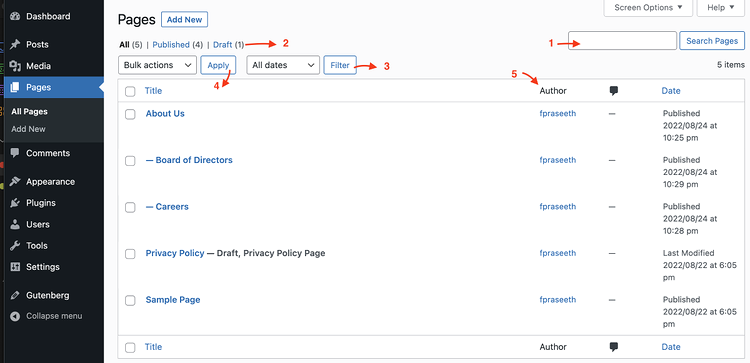Expand the All dates dropdown
Screen dimensions: 750x363
tap(283, 65)
